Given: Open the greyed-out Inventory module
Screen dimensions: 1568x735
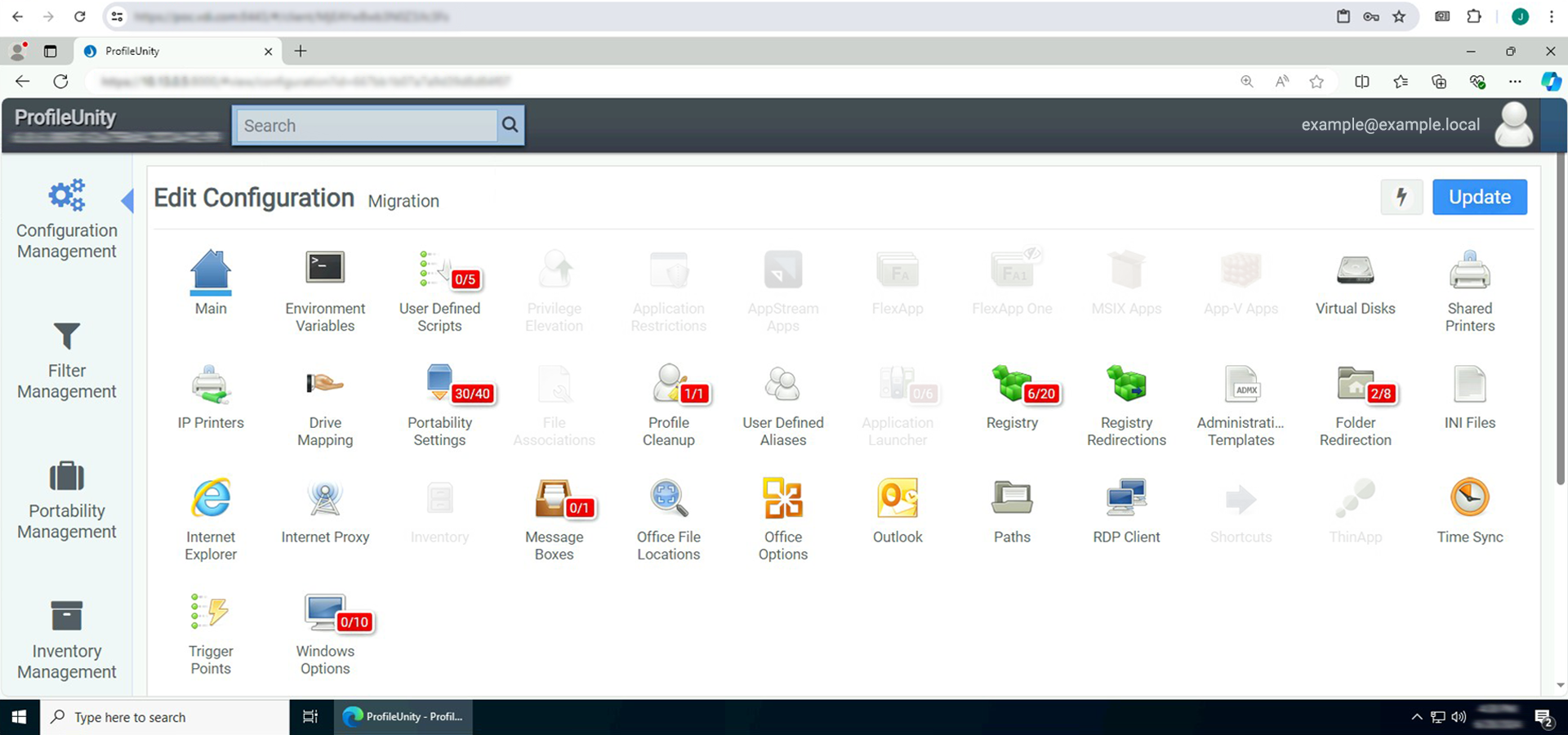Looking at the screenshot, I should coord(439,511).
